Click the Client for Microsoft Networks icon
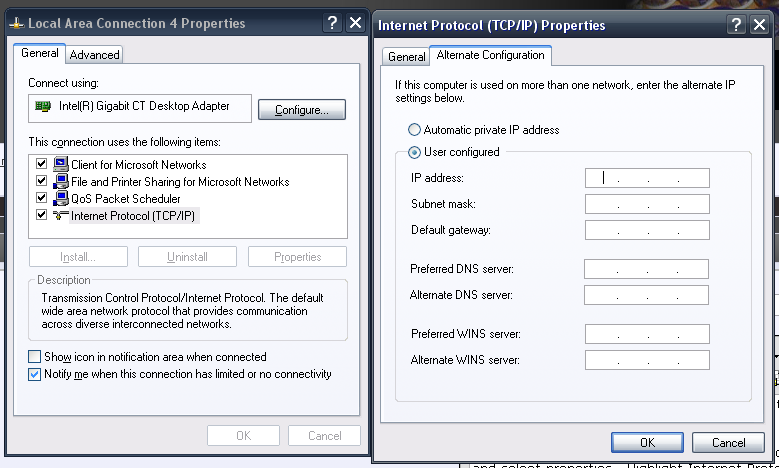 61,164
